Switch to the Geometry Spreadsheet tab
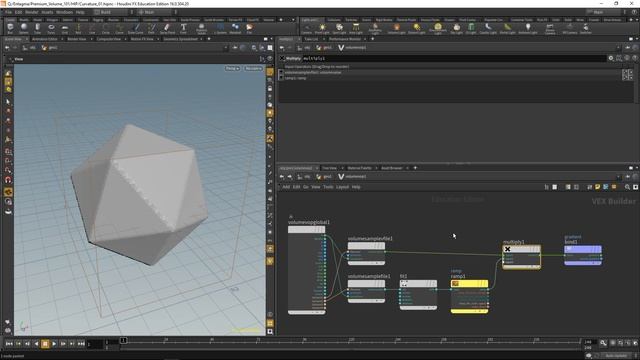Viewport: 640px width, 360px height. click(x=181, y=39)
